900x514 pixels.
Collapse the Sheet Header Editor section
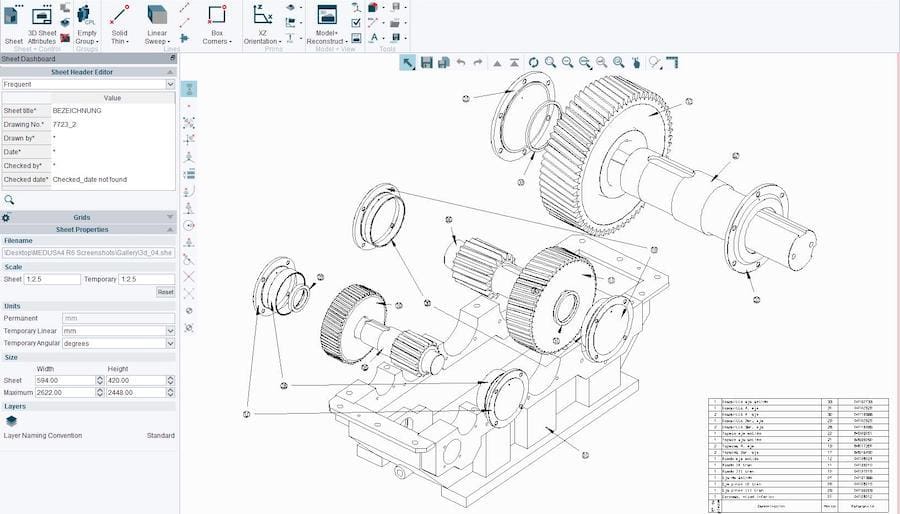click(x=170, y=72)
